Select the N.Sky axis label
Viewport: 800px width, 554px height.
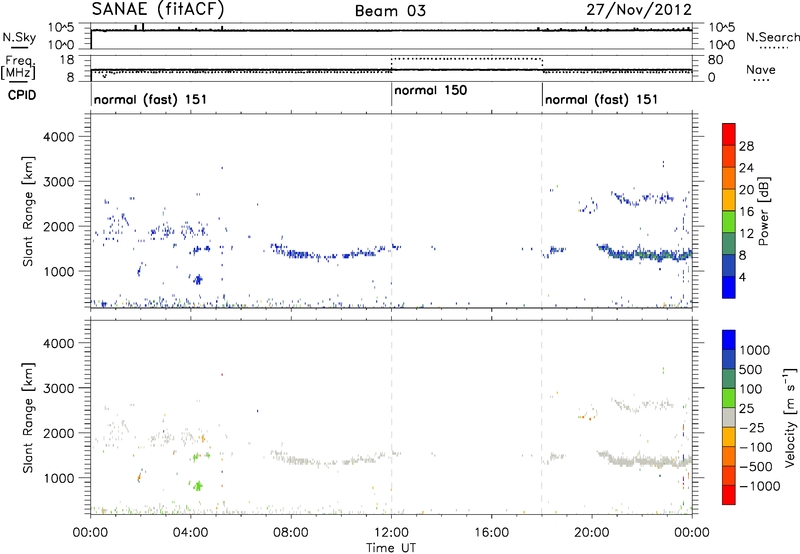coord(19,37)
